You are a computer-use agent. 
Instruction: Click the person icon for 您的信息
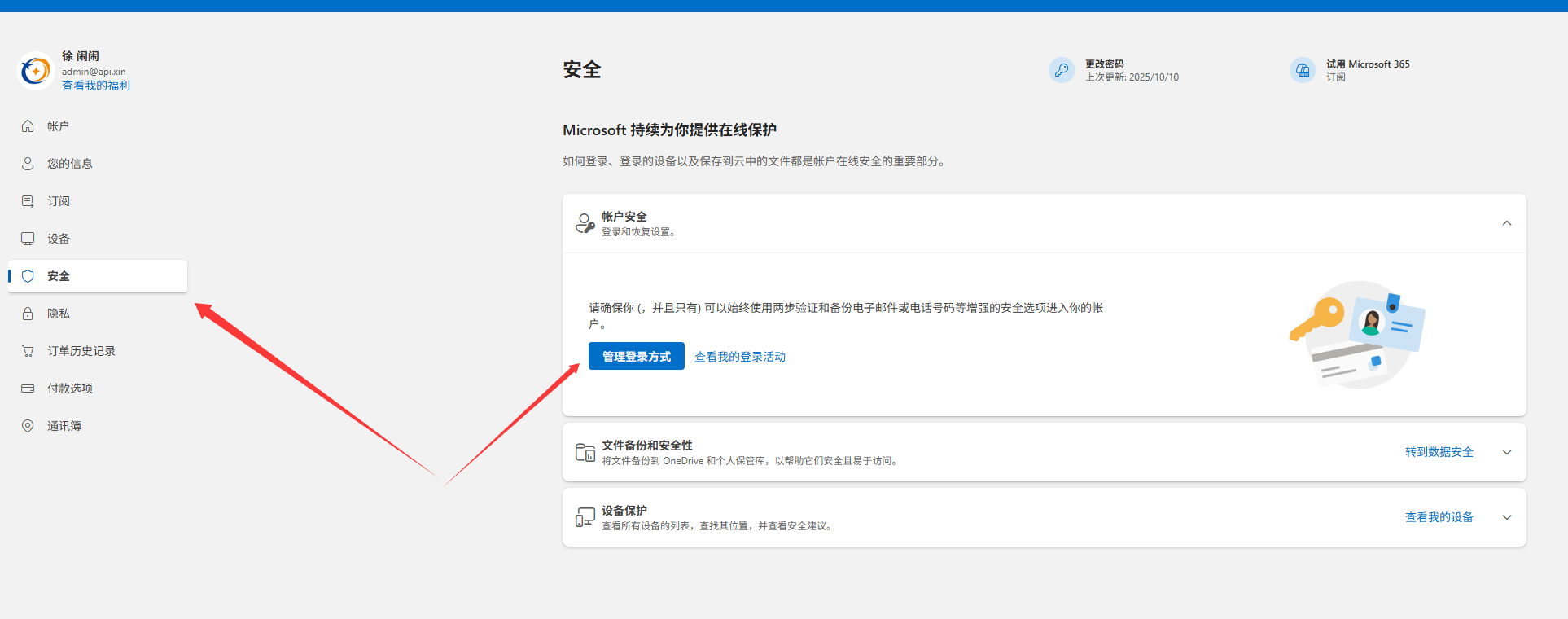[28, 164]
